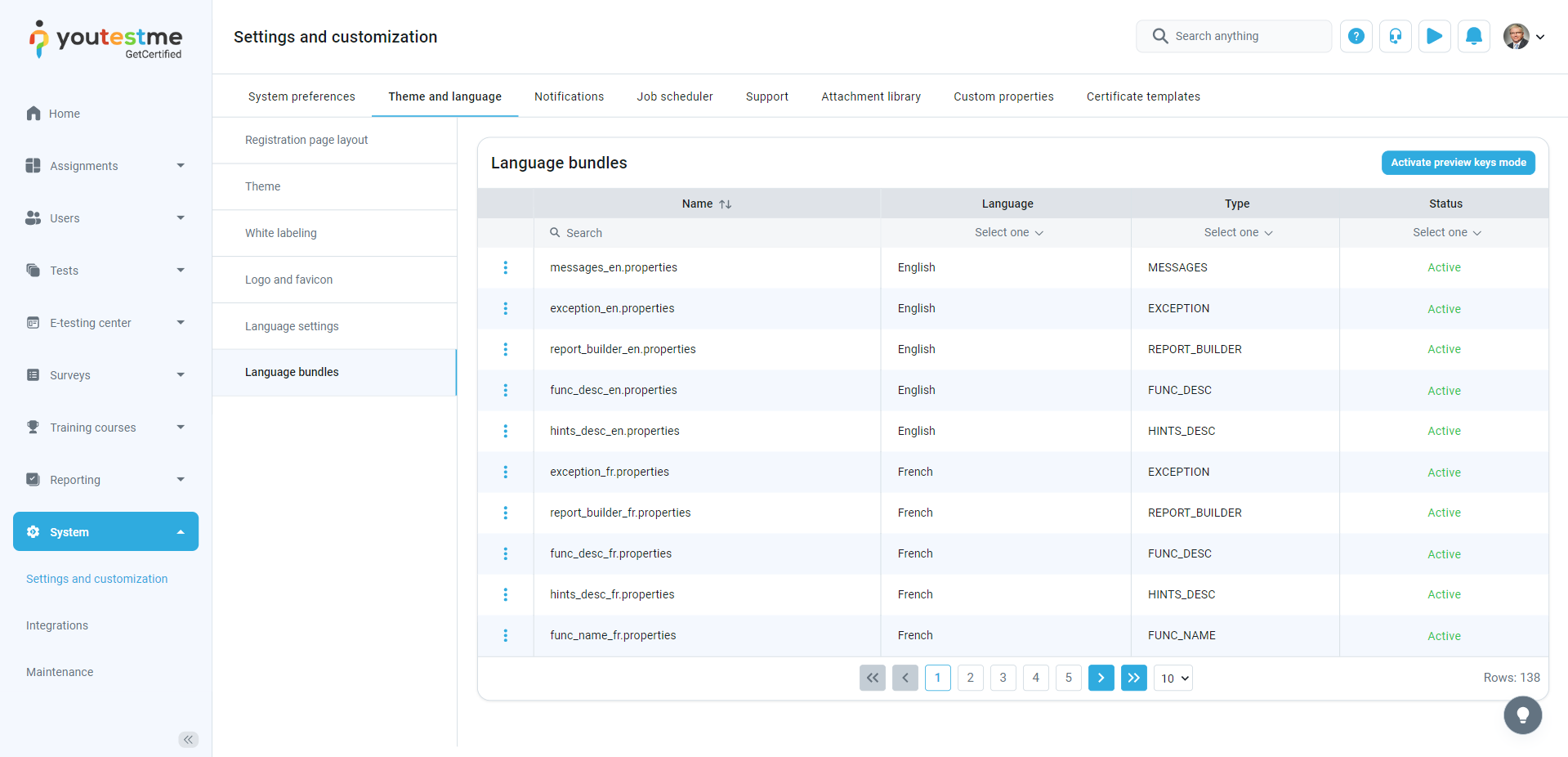This screenshot has width=1568, height=757.
Task: Collapse the sidebar with double-chevron icon
Action: click(188, 740)
